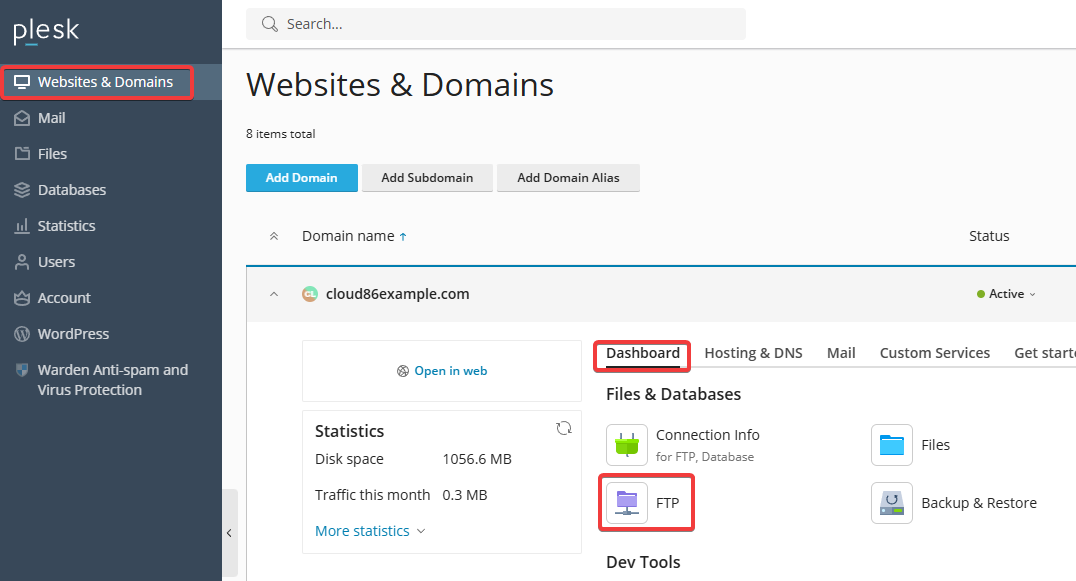Open the Backup & Restore drive icon
Screen dimensions: 1076x581
(x=891, y=503)
